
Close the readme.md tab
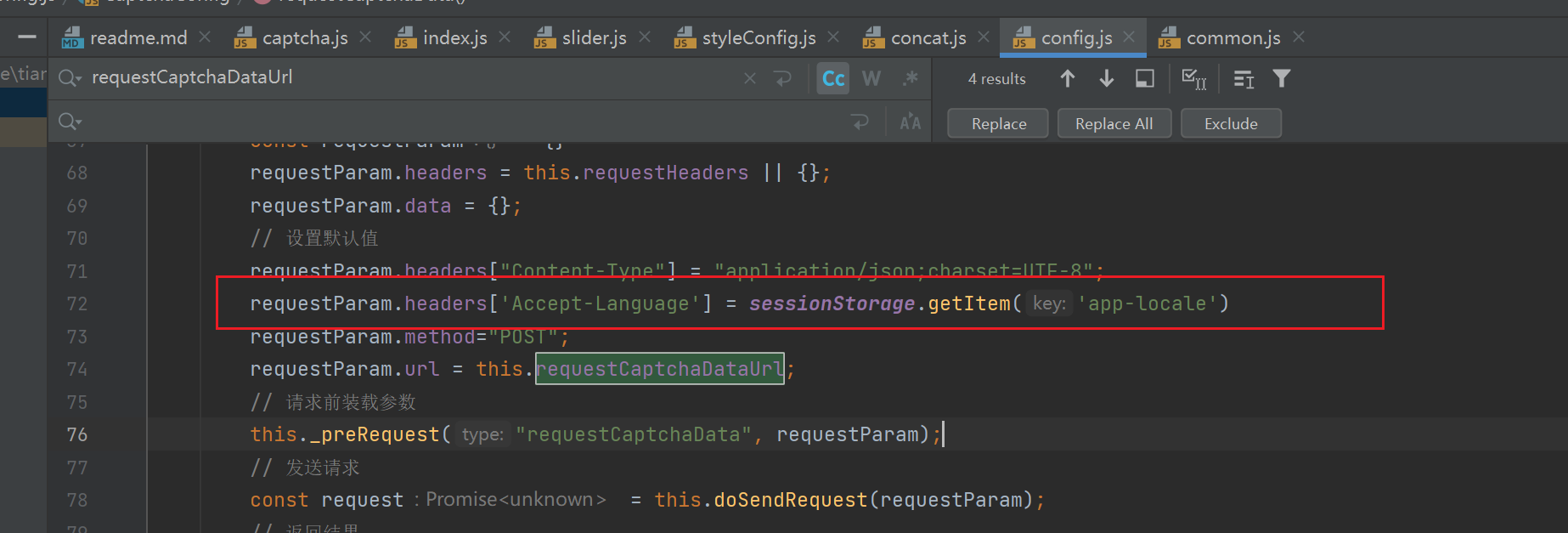point(205,37)
